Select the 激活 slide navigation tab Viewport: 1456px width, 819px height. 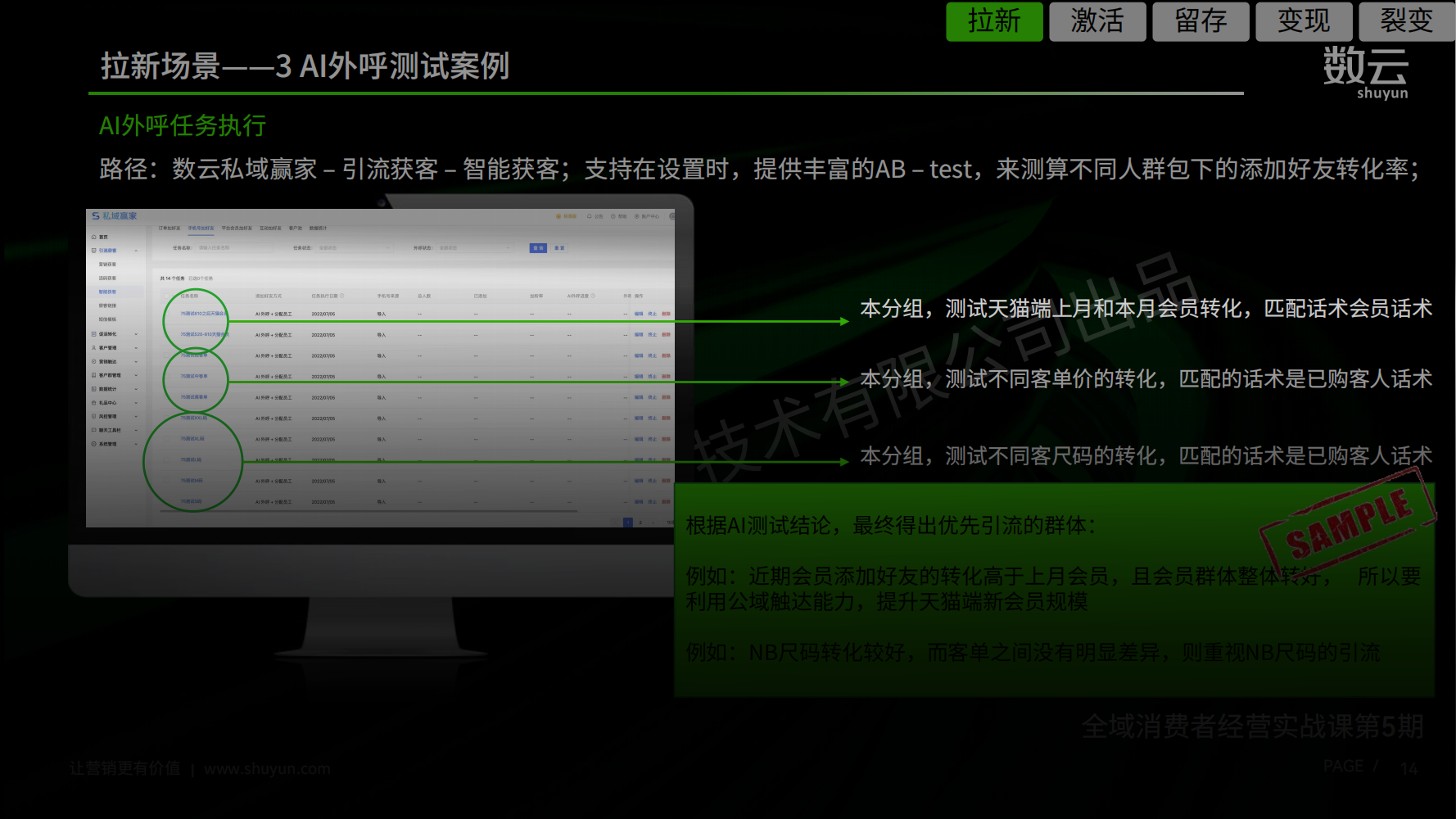[1097, 21]
